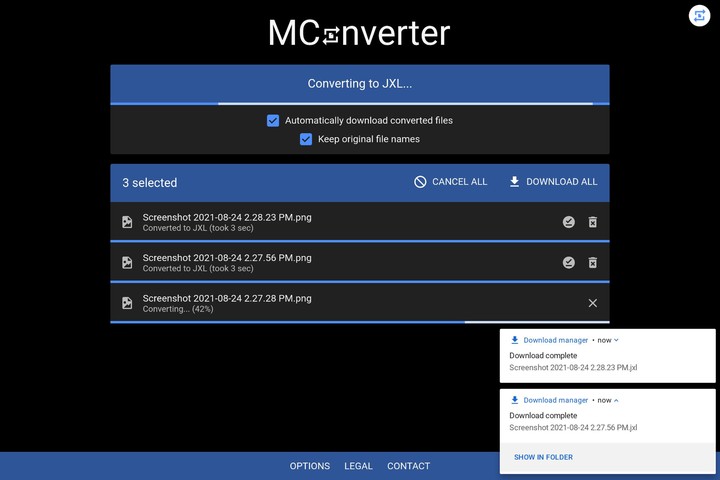Screen dimensions: 720x480
Task: Open the Options menu in footer
Action: [x=310, y=466]
